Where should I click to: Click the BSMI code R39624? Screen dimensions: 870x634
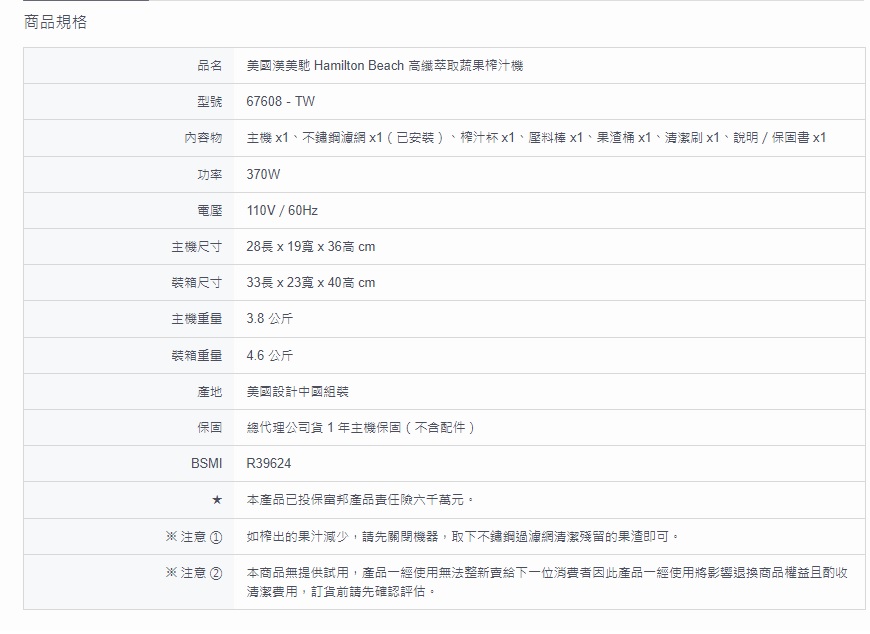pos(269,464)
